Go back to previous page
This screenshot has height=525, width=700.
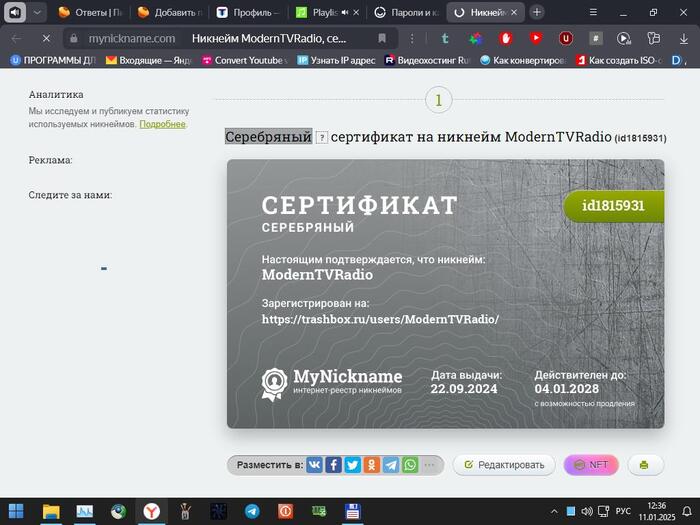[x=16, y=39]
